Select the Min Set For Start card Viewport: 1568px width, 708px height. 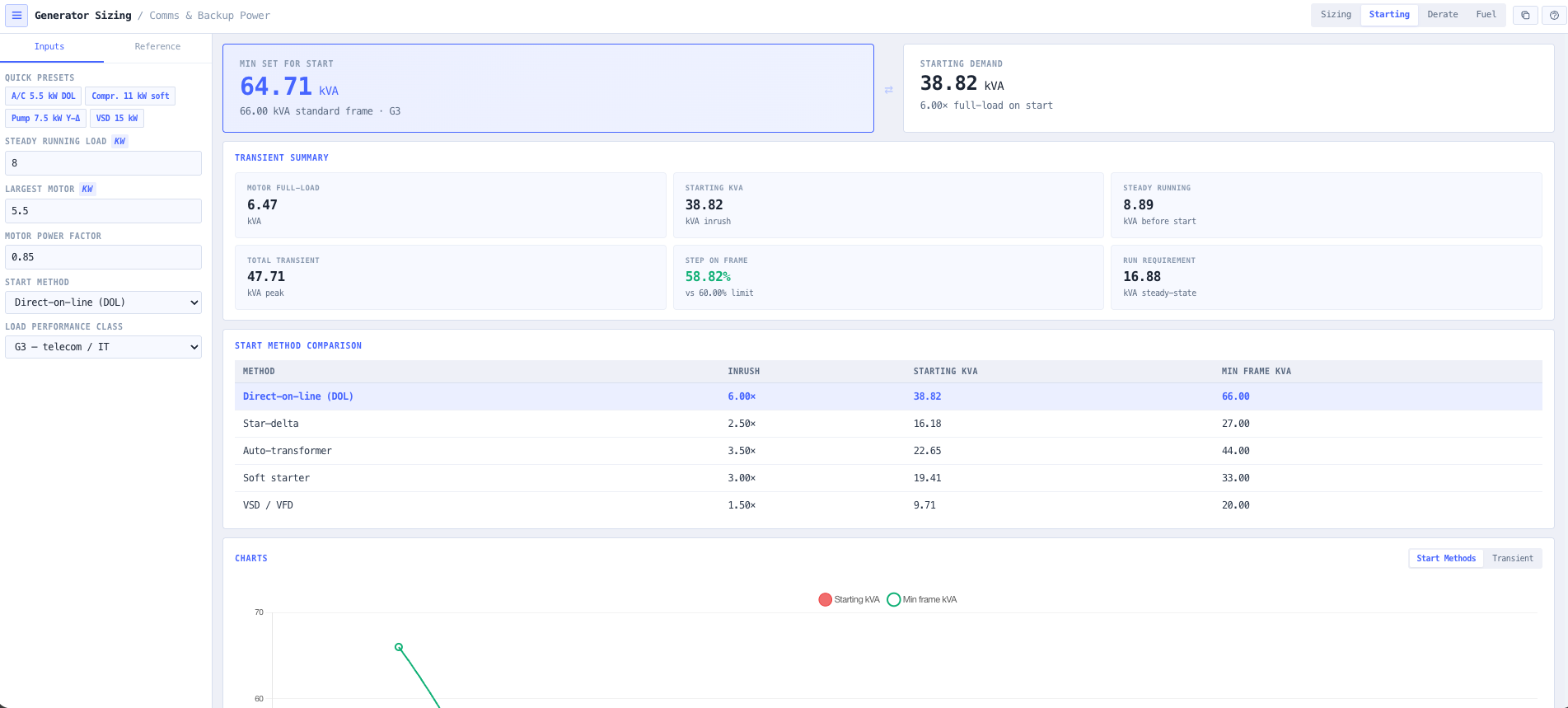point(548,88)
